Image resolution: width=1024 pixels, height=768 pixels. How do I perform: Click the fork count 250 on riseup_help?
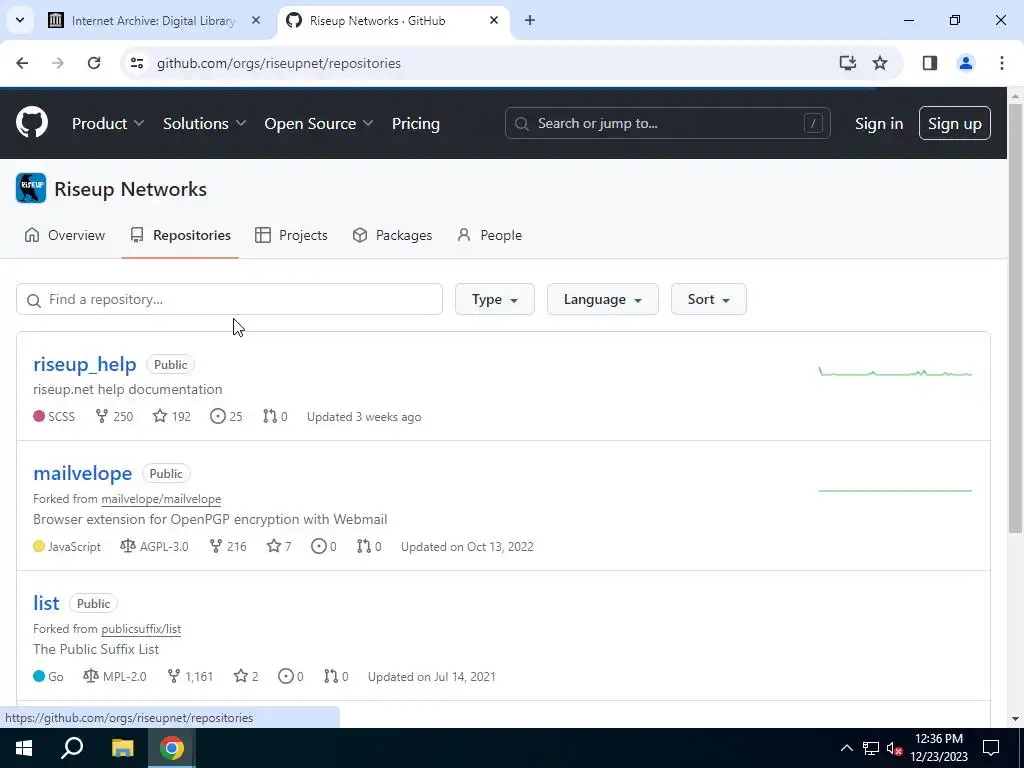114,417
